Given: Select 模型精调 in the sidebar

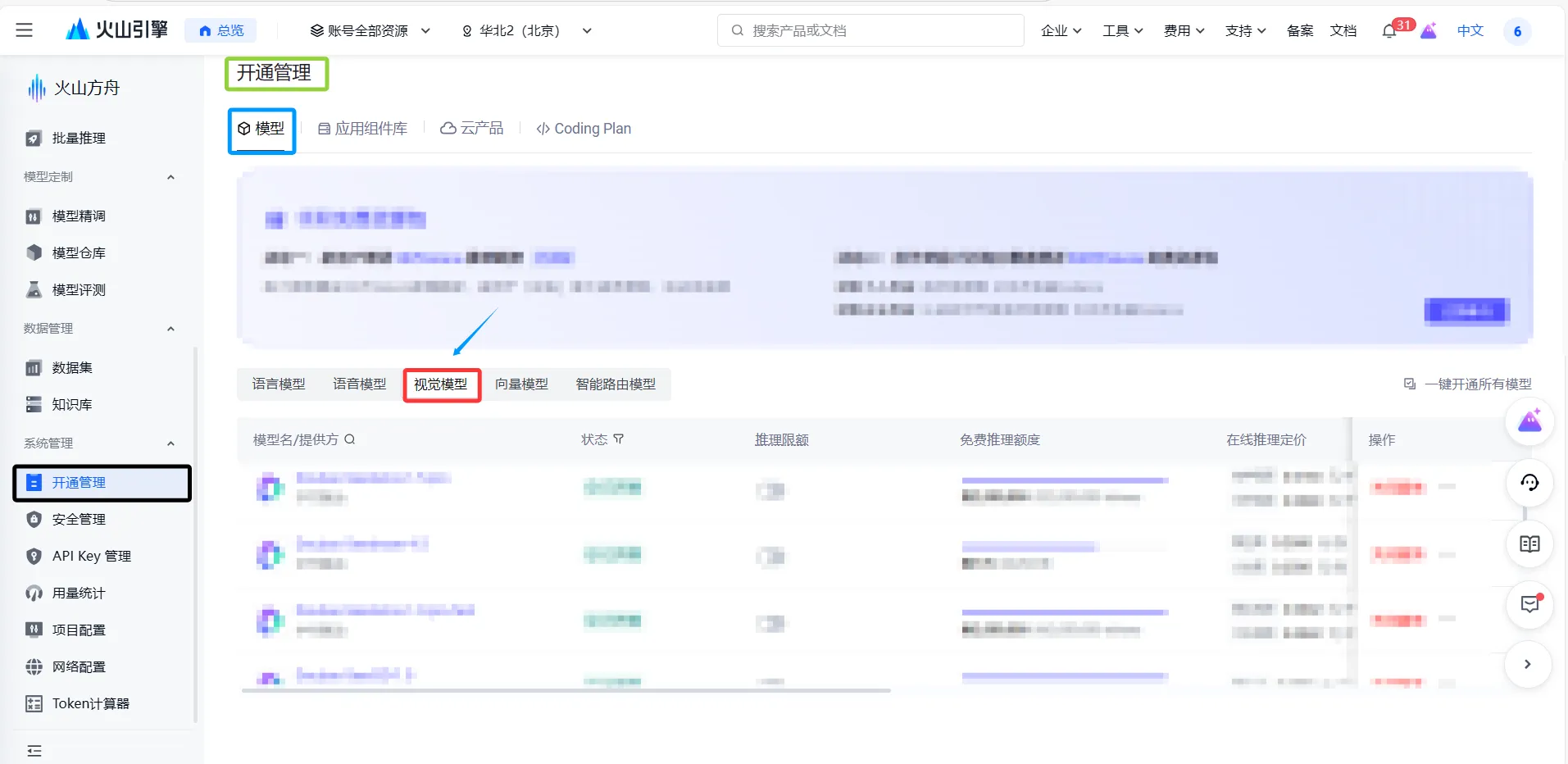Looking at the screenshot, I should [x=78, y=216].
